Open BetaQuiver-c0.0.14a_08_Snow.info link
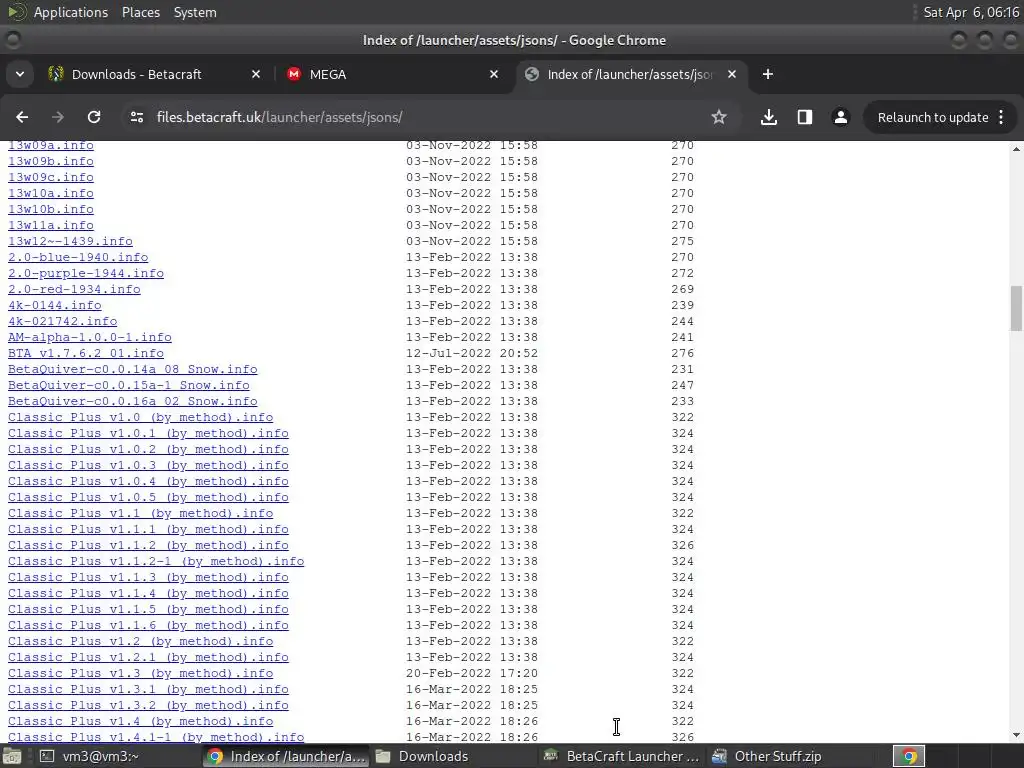 (x=133, y=369)
